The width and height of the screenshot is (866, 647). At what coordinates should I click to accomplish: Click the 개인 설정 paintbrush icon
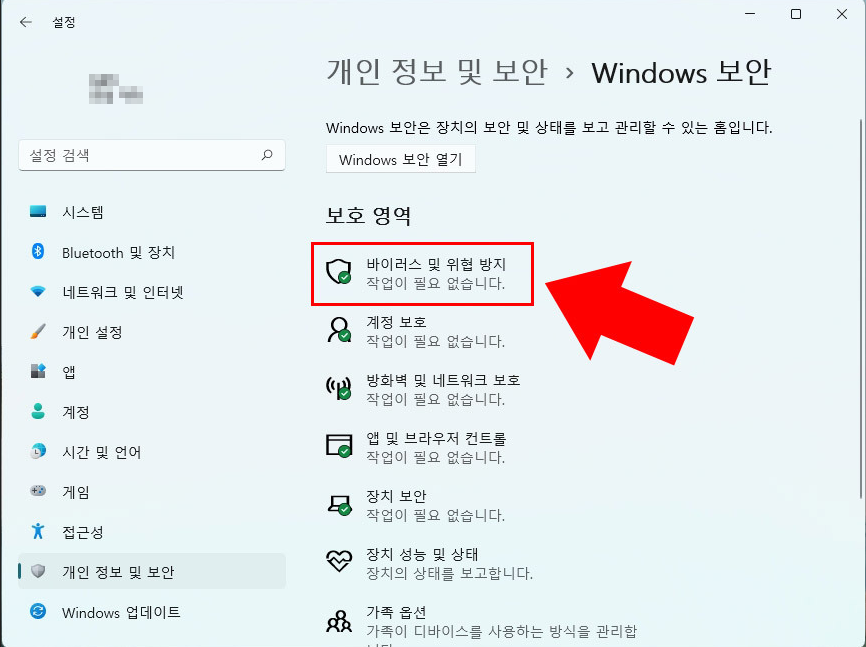point(38,332)
